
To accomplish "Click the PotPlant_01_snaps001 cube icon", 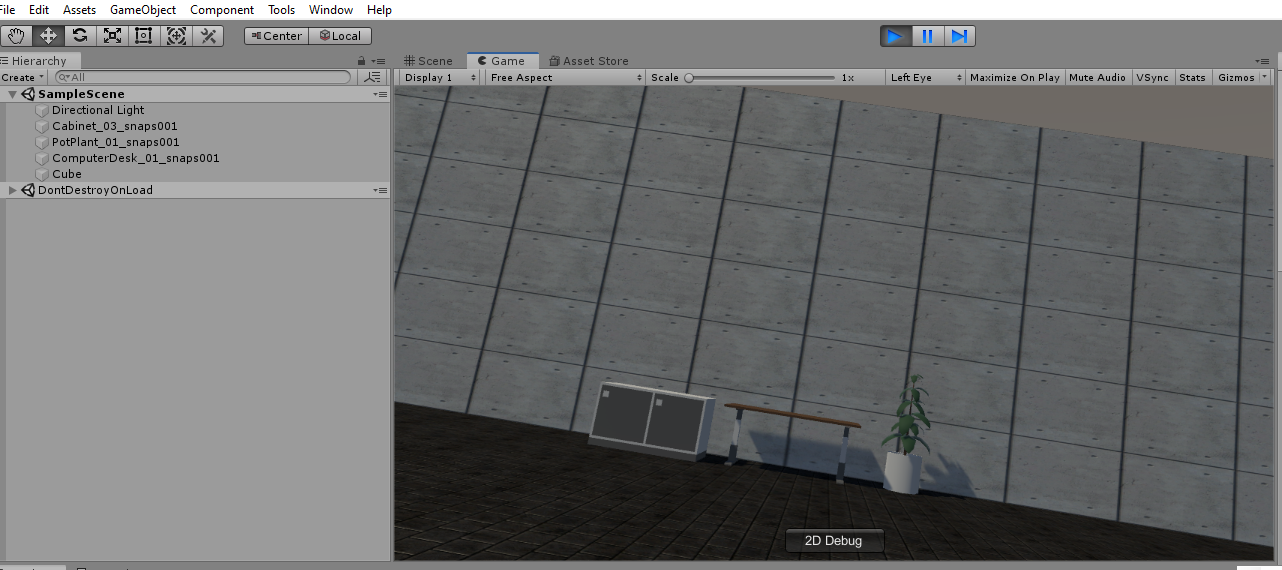I will [42, 142].
